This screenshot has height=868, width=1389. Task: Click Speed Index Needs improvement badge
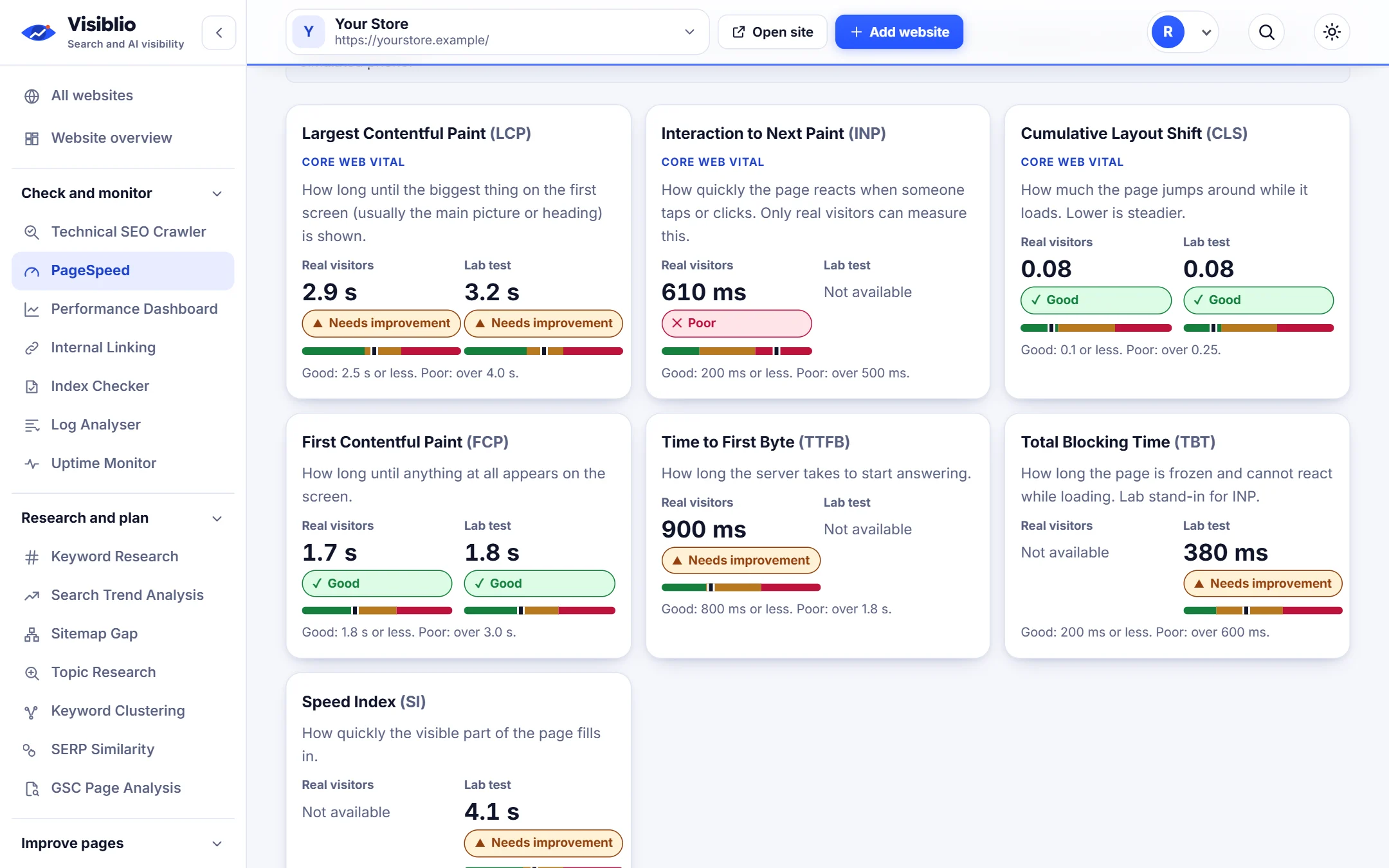(x=543, y=843)
